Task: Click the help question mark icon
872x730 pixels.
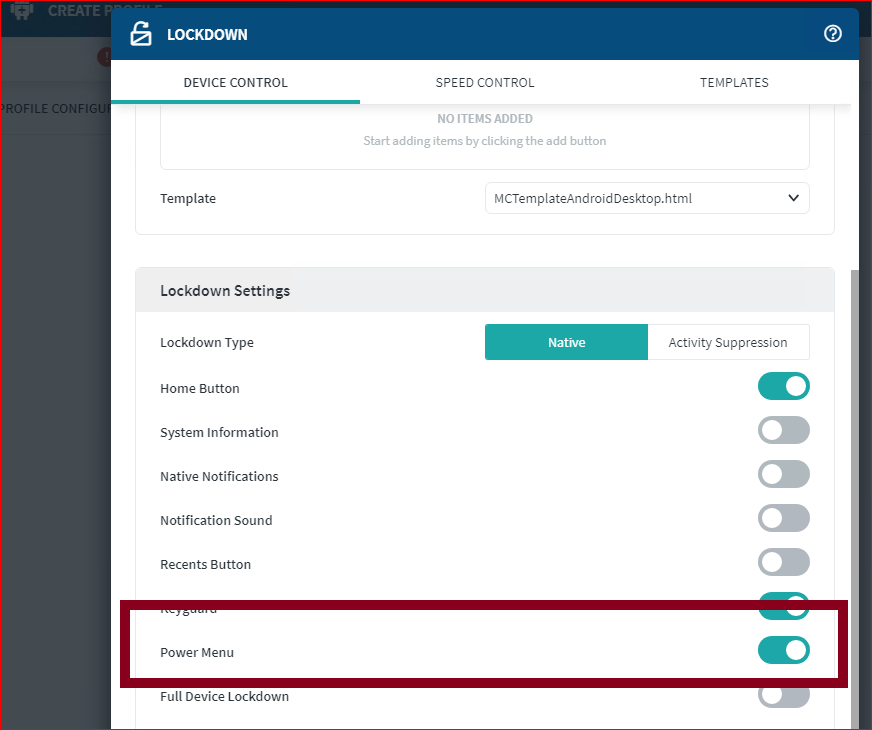Action: pos(832,34)
